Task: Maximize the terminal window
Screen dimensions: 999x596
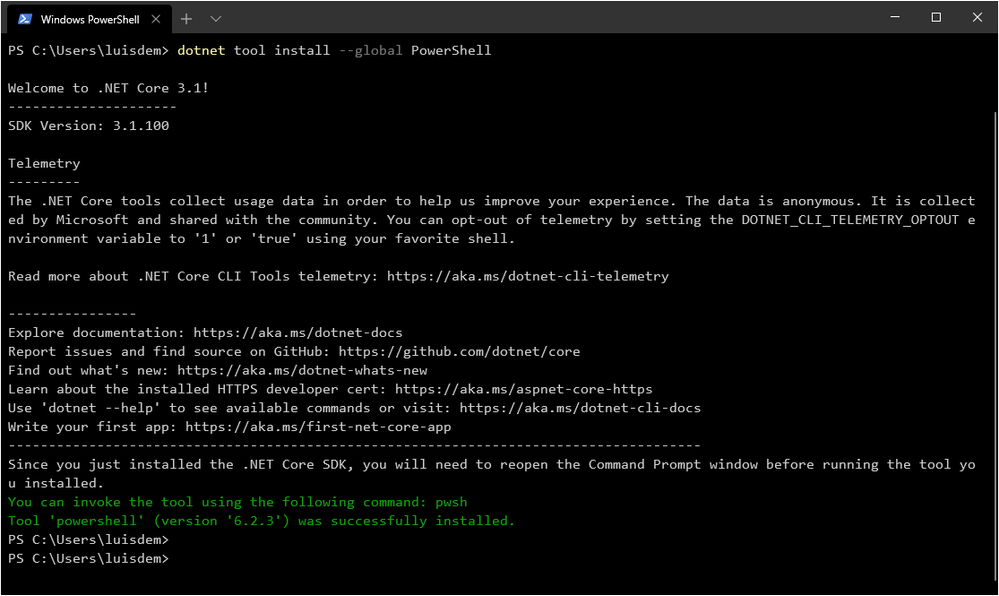Action: (x=936, y=17)
